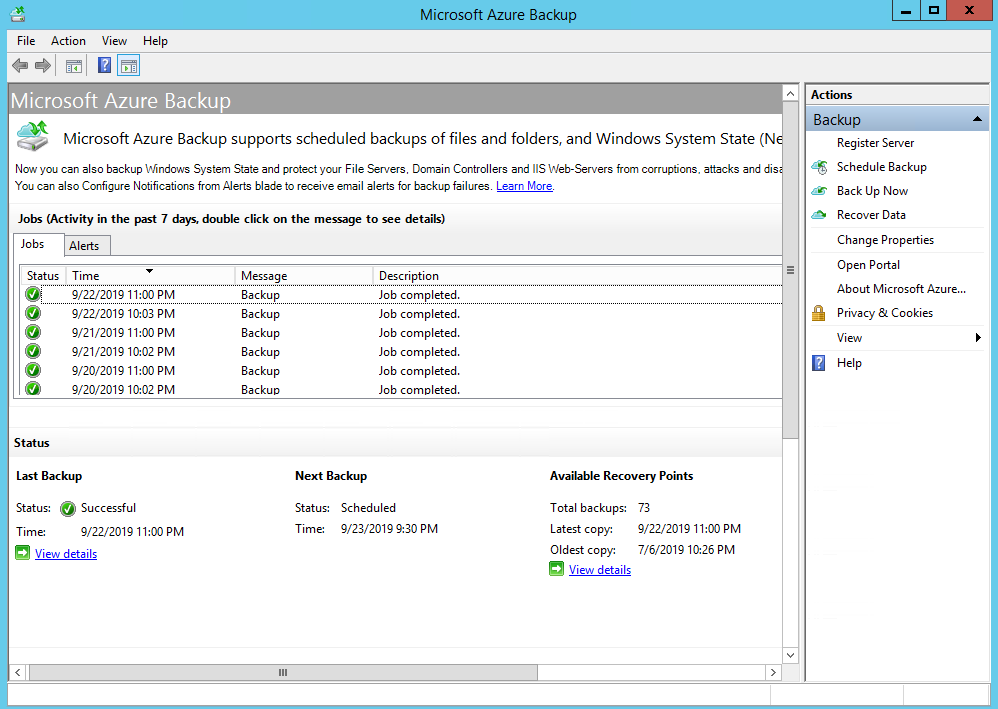Click the vertical scrollbar thumb
Image resolution: width=998 pixels, height=709 pixels.
[790, 270]
